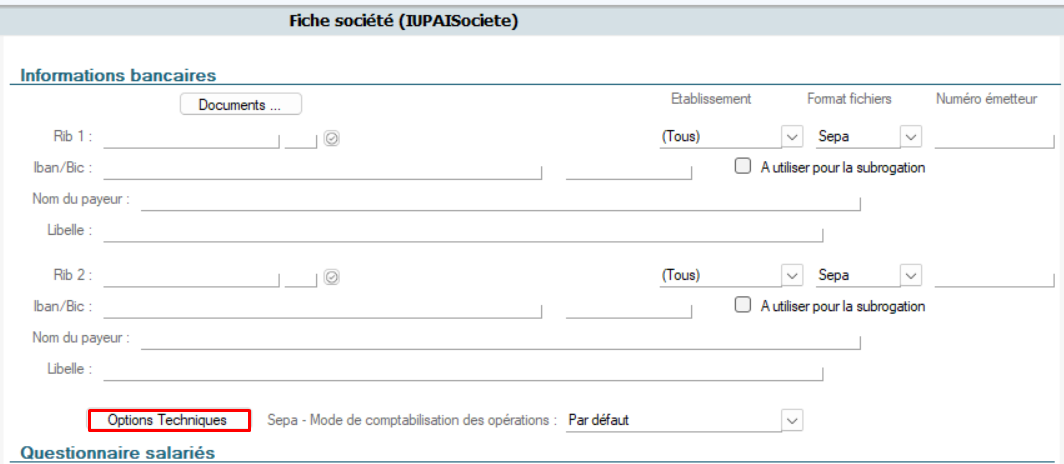Screen dimensions: 1064x464
Task: Click Rib 2 Nom du payeur field
Action: [x=500, y=338]
